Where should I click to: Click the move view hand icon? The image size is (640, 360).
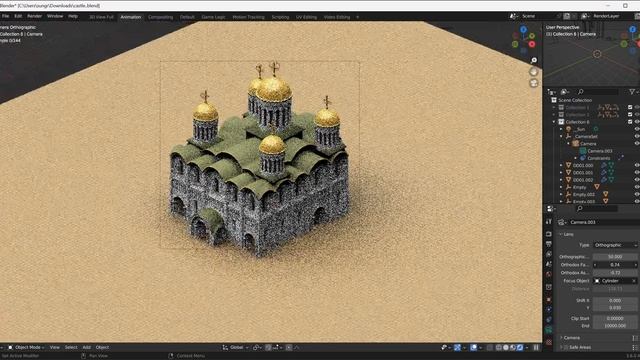click(534, 71)
